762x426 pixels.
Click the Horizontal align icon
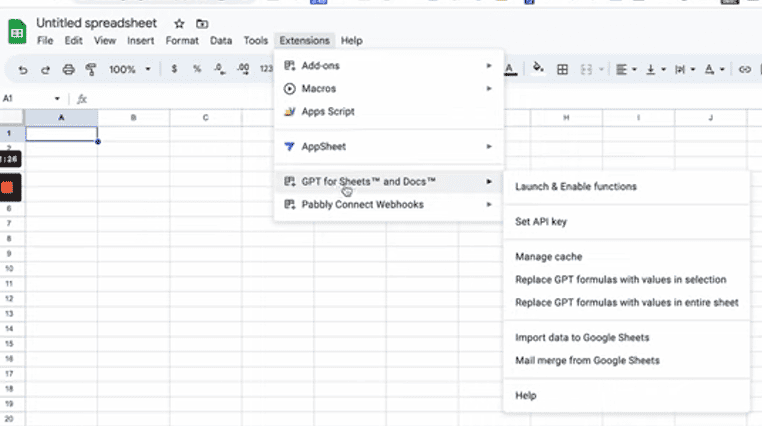pos(621,69)
